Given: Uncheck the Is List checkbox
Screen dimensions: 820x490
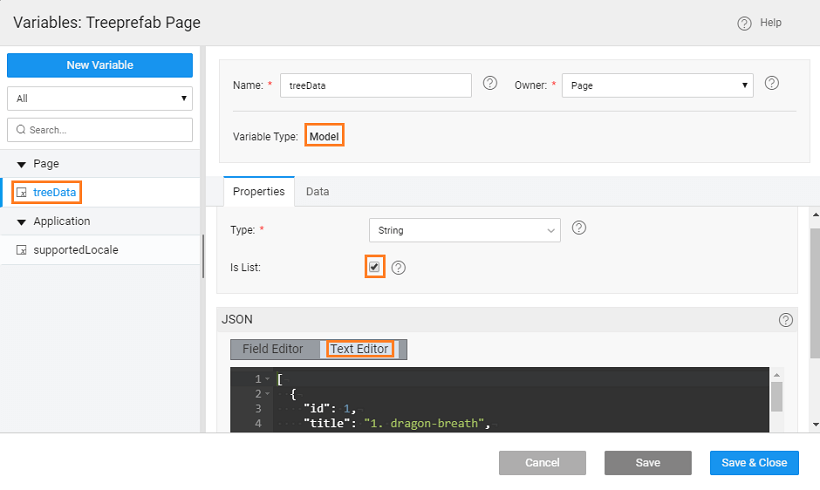Looking at the screenshot, I should pyautogui.click(x=375, y=267).
